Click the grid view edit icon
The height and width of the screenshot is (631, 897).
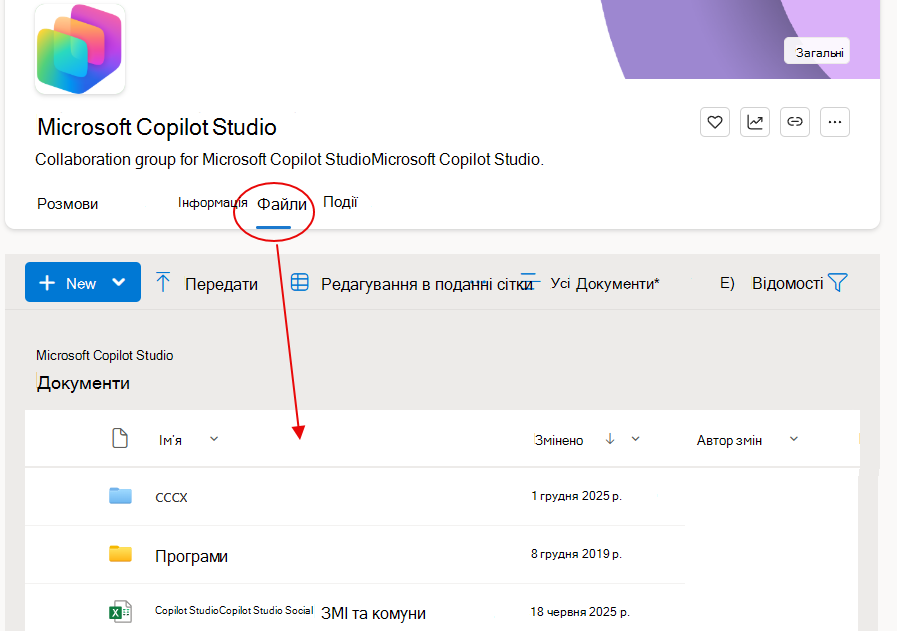coord(300,282)
